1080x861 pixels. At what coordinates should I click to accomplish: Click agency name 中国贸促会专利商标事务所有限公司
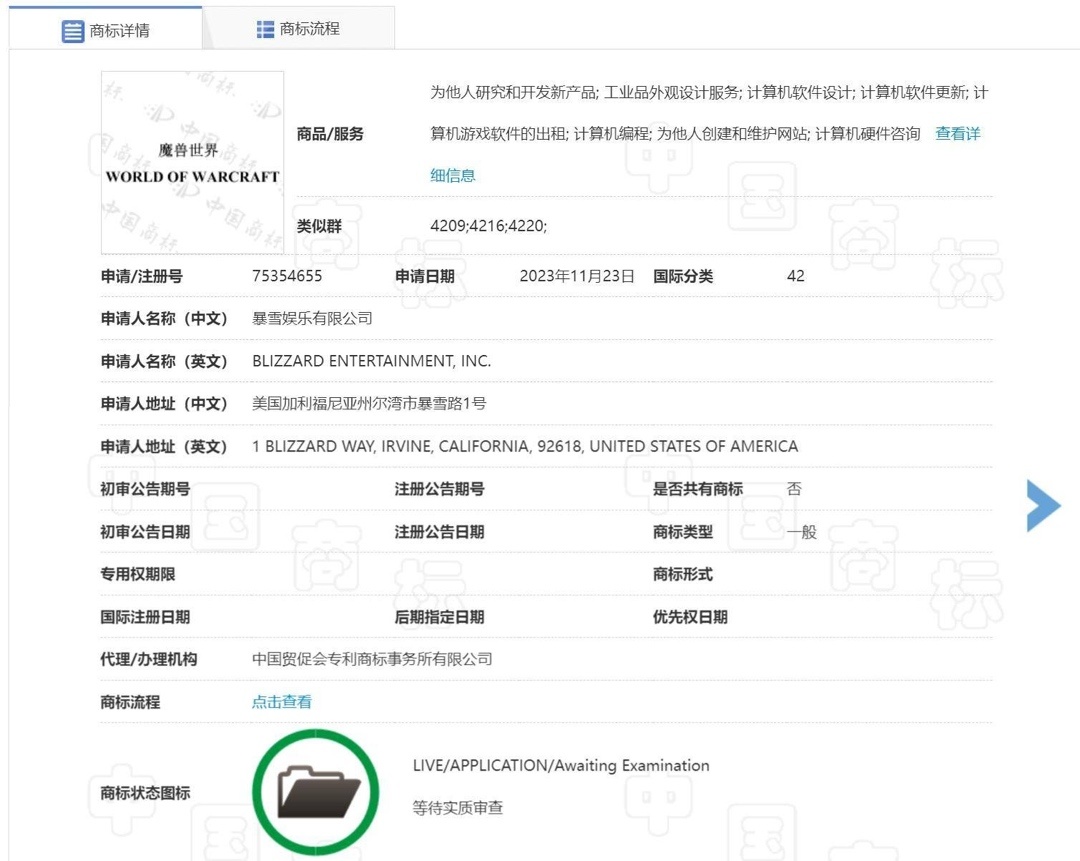[372, 659]
